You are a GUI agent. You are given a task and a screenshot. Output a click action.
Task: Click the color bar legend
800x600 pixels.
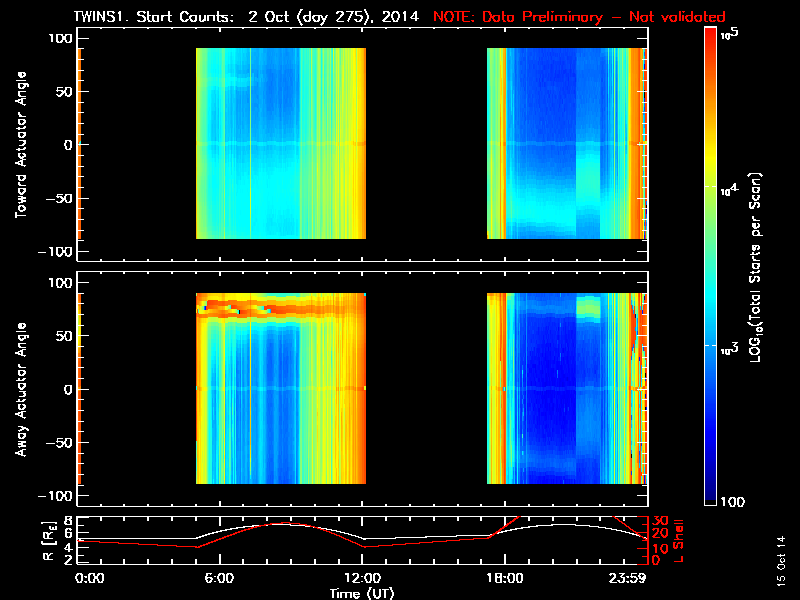click(x=710, y=266)
